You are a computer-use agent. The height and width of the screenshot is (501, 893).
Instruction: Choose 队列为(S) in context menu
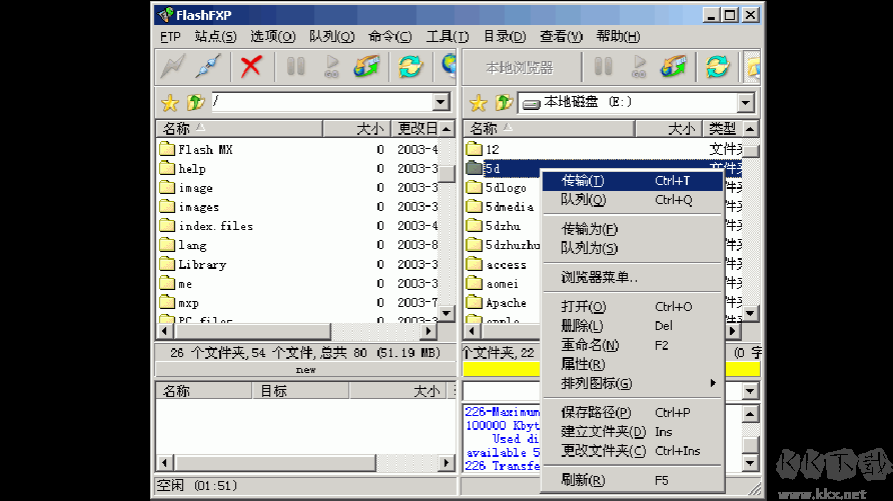tap(632, 248)
